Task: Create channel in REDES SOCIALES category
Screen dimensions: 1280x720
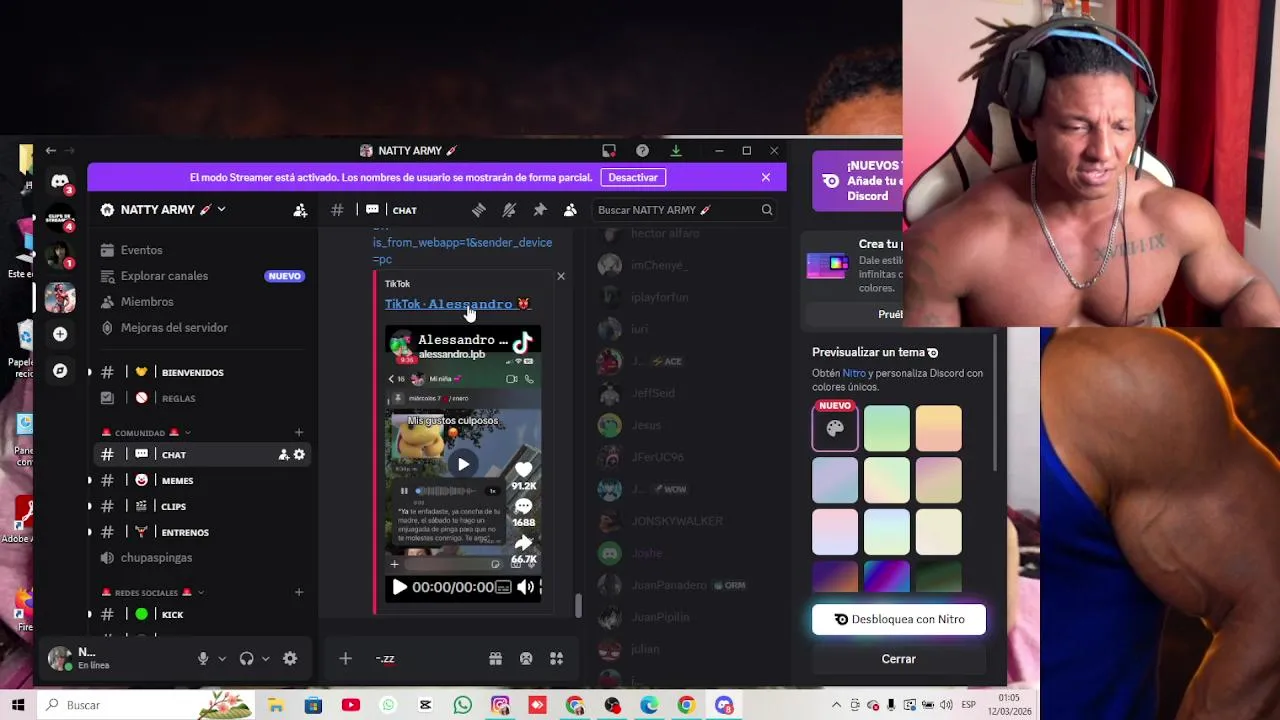Action: [x=299, y=592]
